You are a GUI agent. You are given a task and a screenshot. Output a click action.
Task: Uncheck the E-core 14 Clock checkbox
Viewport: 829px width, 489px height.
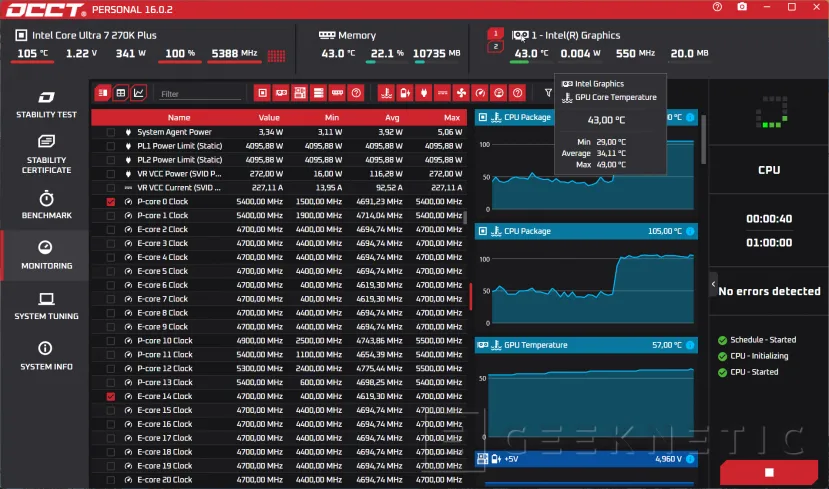(111, 397)
